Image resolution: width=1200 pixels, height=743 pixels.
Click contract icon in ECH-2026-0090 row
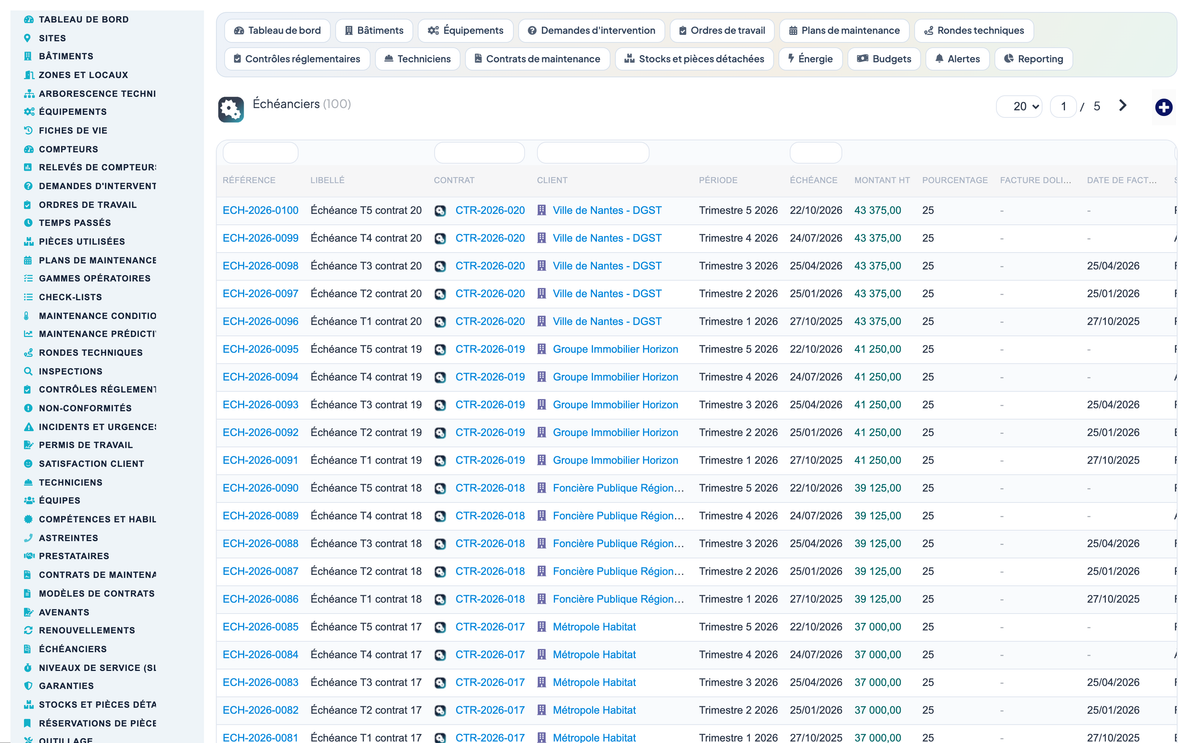coord(440,489)
